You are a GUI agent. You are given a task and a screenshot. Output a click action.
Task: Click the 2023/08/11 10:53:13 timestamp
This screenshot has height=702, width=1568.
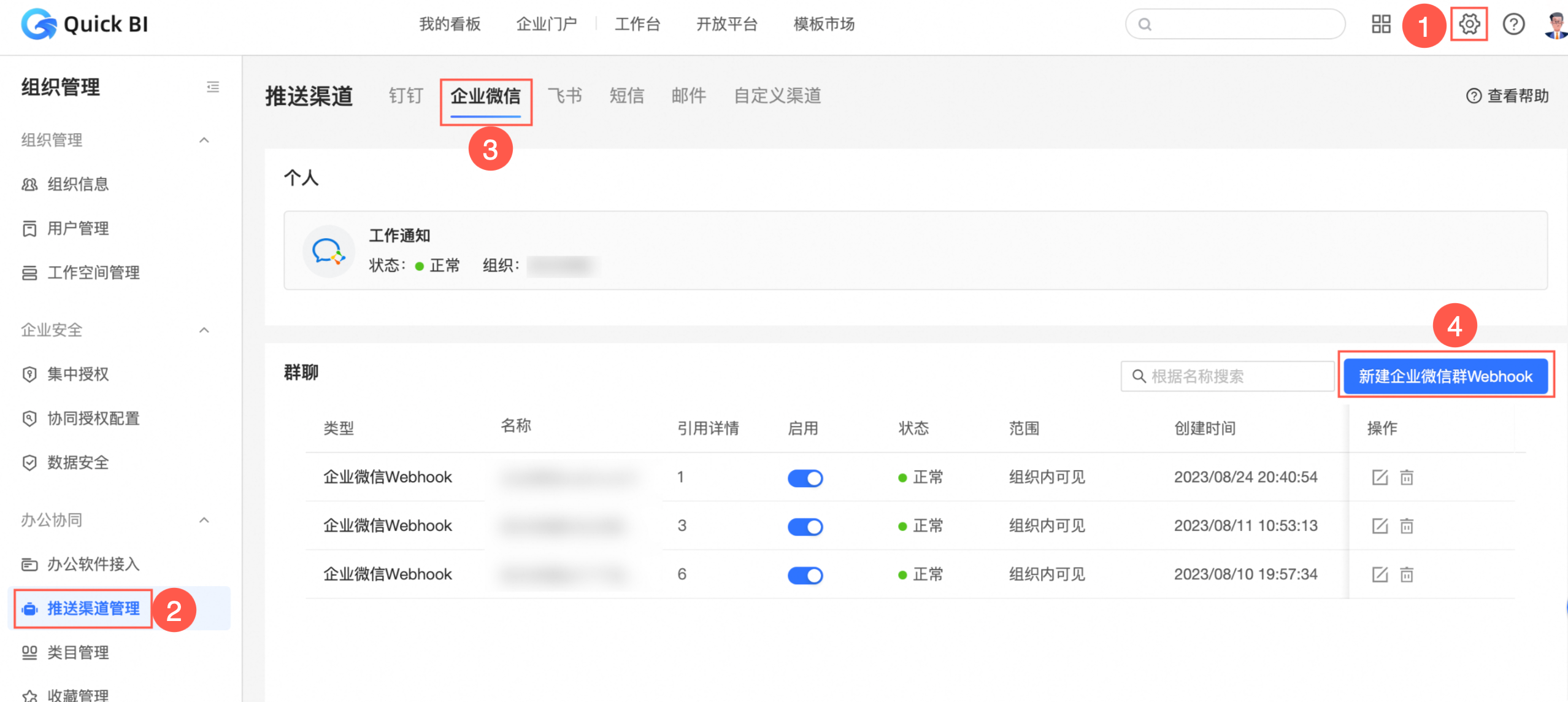coord(1245,525)
